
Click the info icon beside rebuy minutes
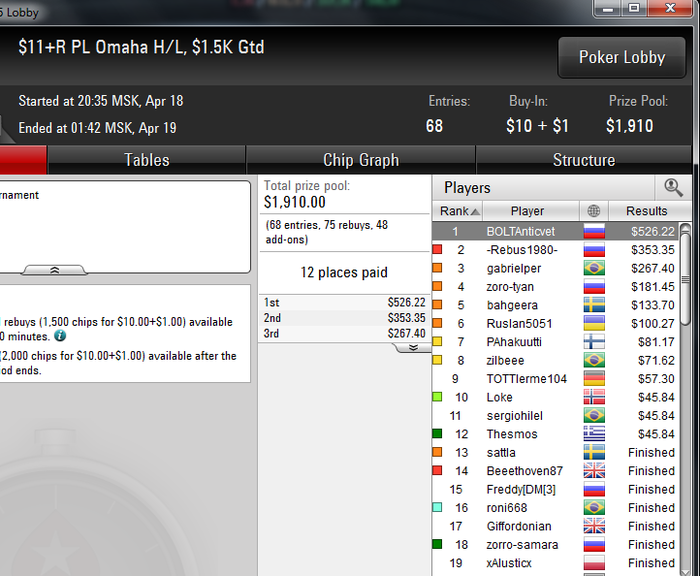[60, 336]
